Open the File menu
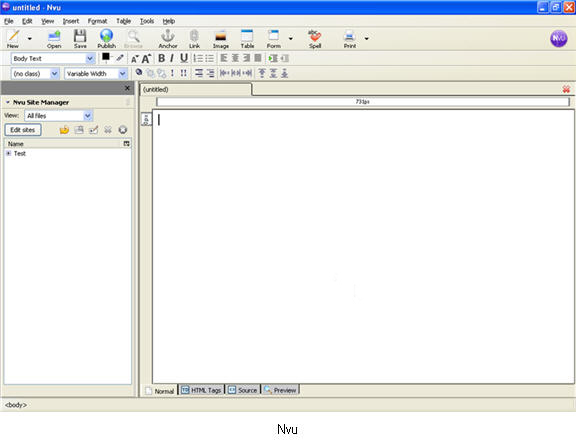The height and width of the screenshot is (446, 576). point(9,21)
